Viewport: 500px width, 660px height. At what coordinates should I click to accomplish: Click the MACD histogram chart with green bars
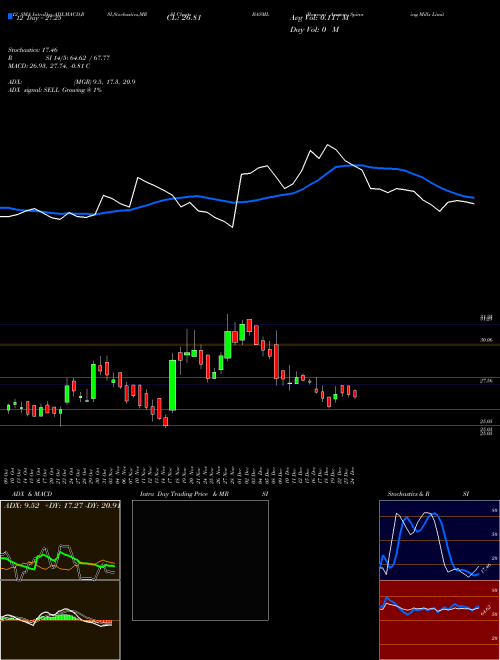[60, 620]
